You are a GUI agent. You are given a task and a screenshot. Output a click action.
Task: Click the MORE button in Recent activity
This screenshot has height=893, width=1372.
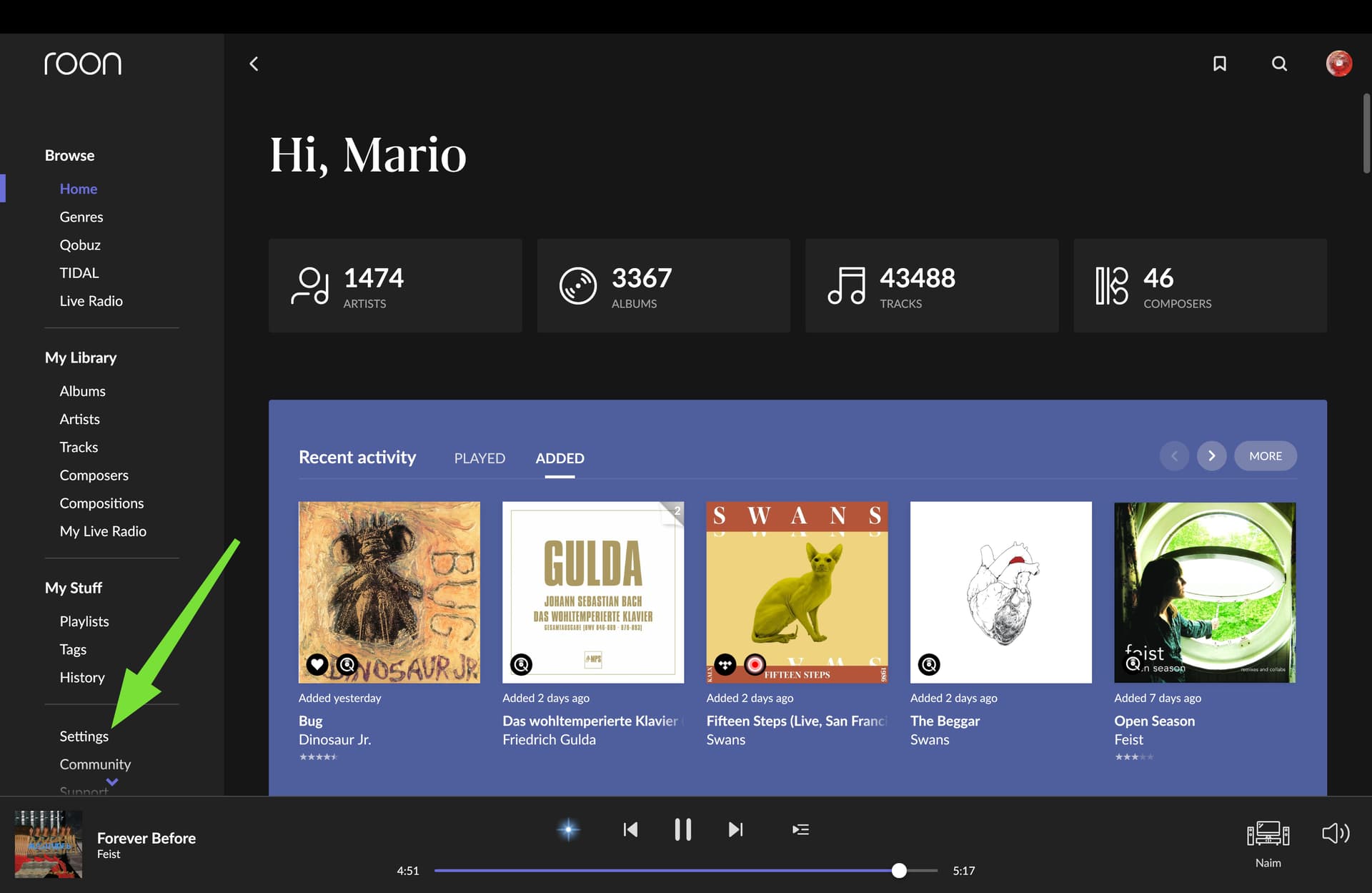(1265, 455)
